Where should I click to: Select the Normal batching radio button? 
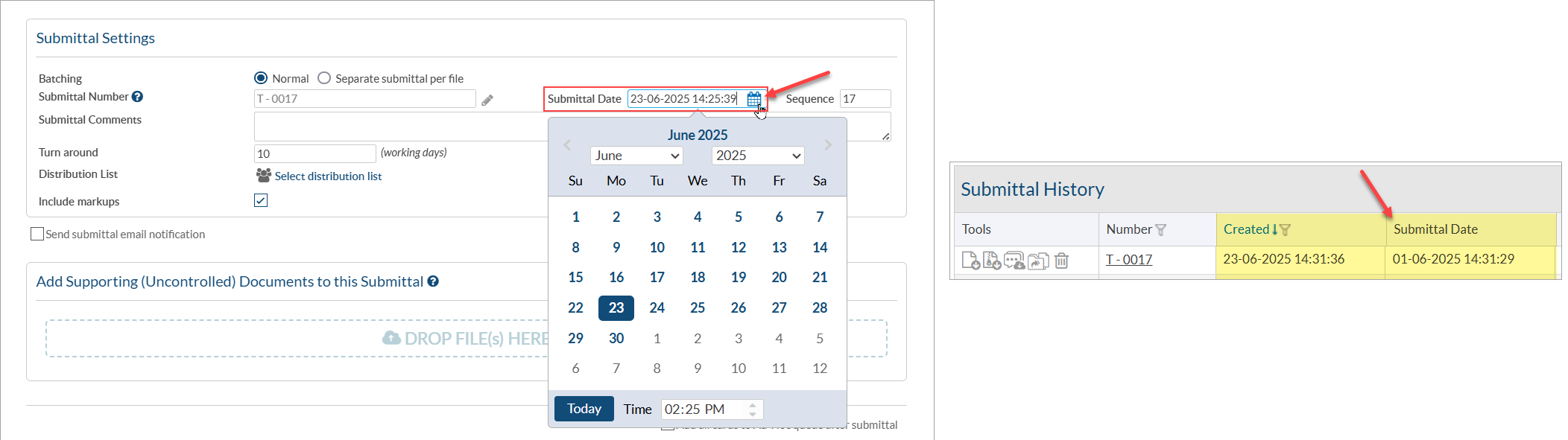[x=261, y=78]
